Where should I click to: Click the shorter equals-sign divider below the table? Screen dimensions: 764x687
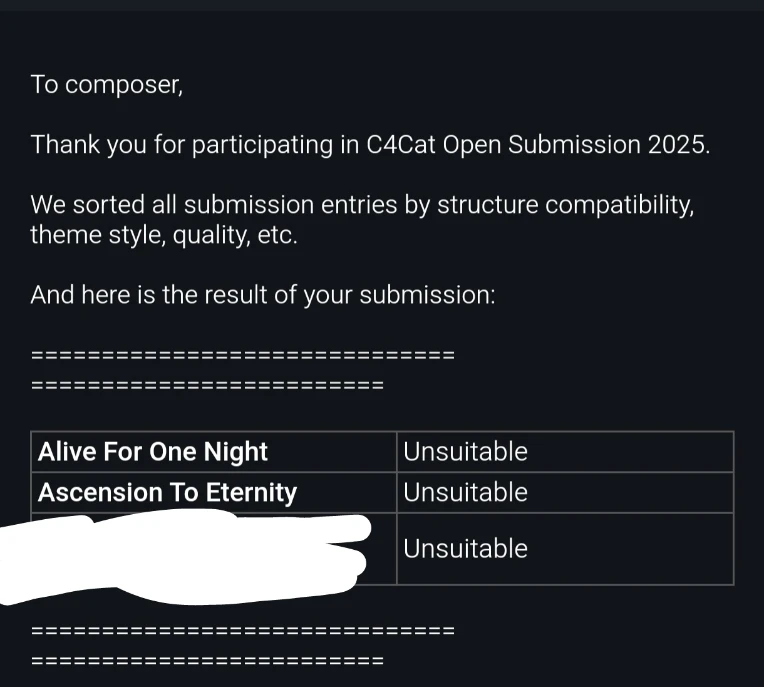click(207, 661)
